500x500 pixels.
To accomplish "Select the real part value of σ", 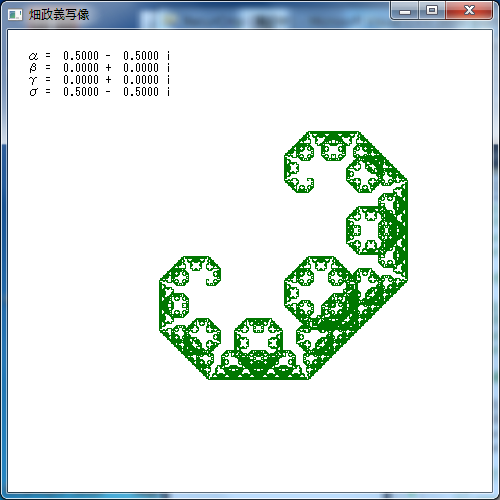I will click(x=81, y=92).
